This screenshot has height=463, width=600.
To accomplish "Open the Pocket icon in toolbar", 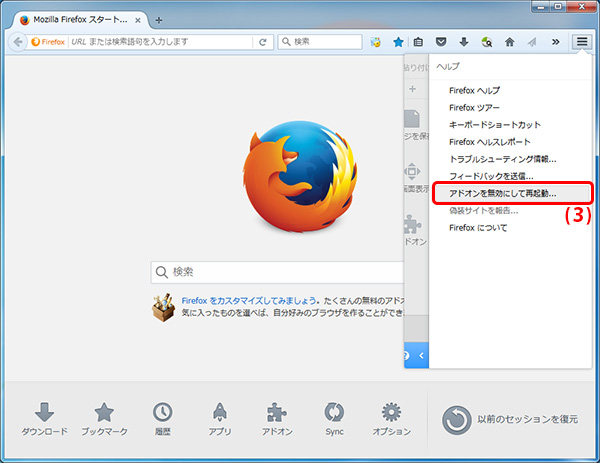I will pyautogui.click(x=441, y=42).
